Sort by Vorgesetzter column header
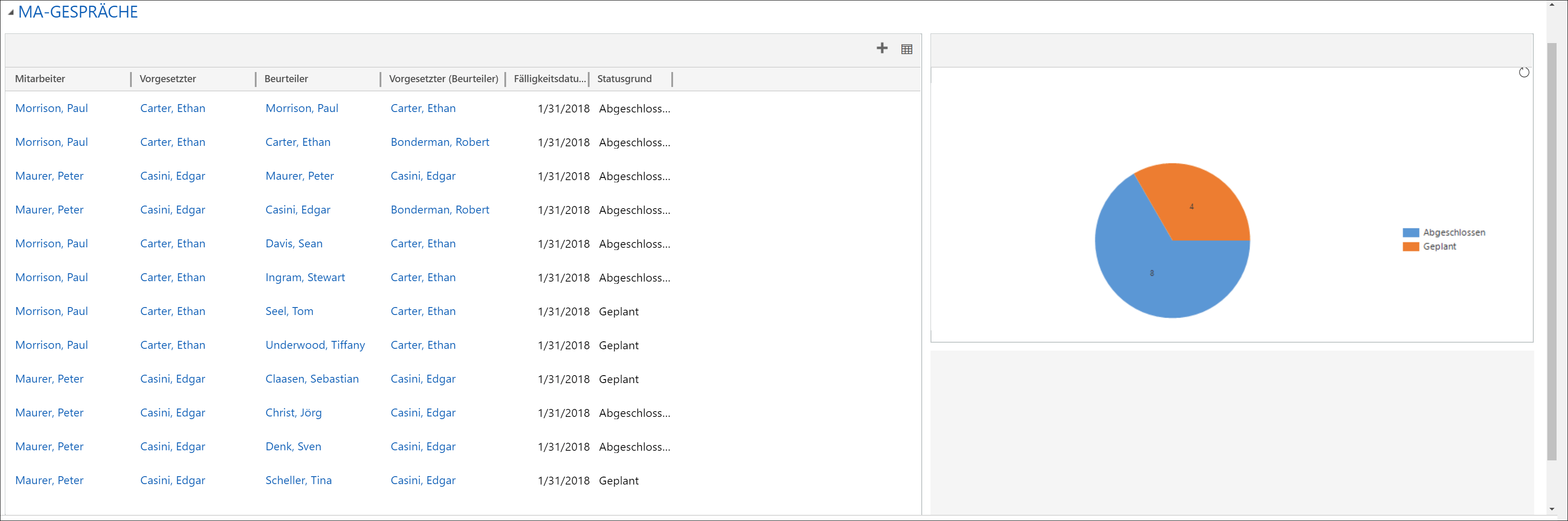The width and height of the screenshot is (1568, 521). 168,79
